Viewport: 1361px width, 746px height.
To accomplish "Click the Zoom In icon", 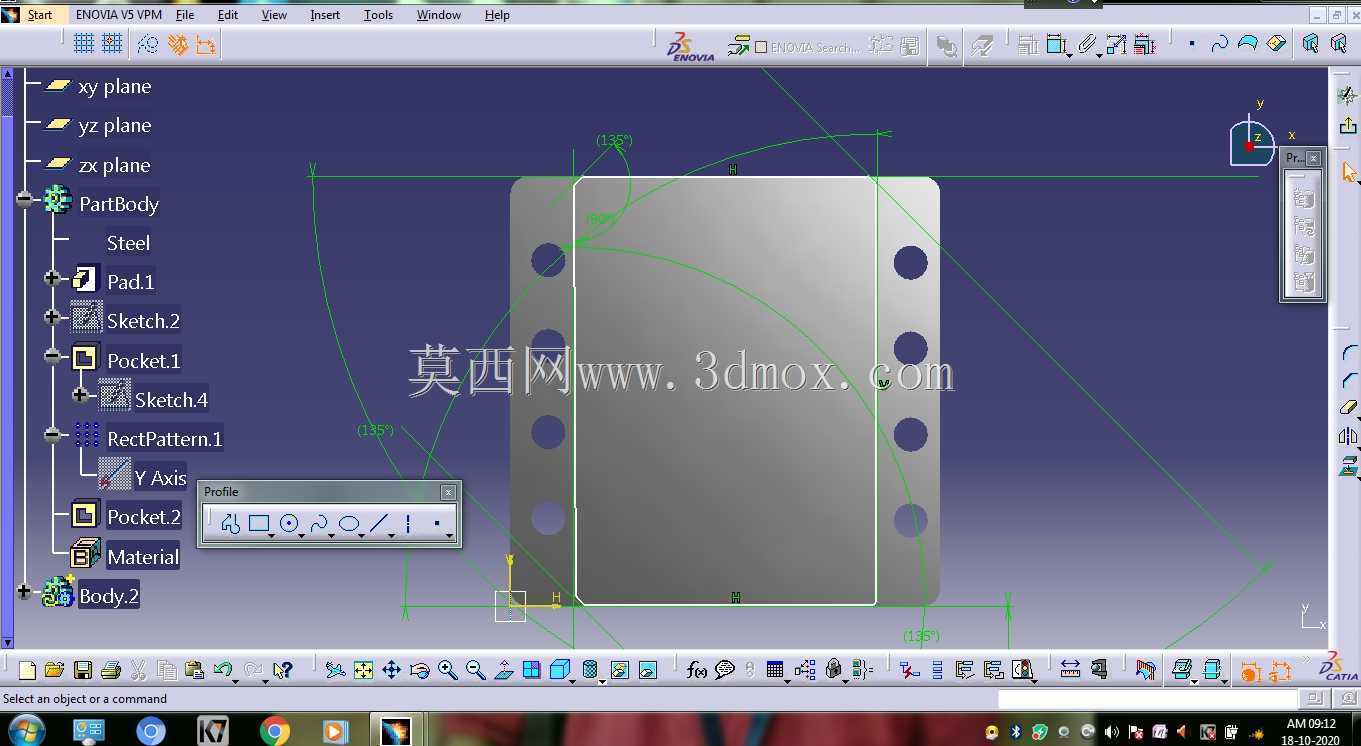I will point(447,670).
